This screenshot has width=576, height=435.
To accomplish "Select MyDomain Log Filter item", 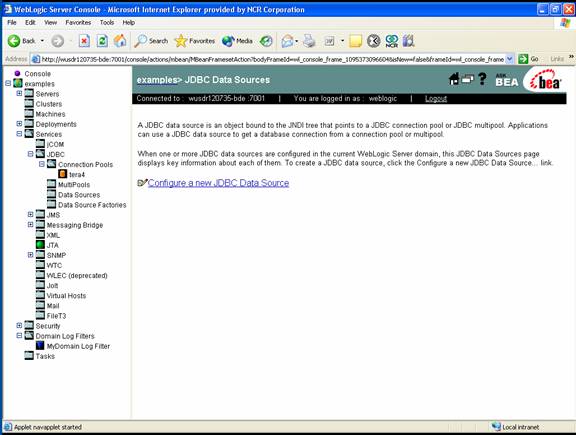I will [78, 346].
